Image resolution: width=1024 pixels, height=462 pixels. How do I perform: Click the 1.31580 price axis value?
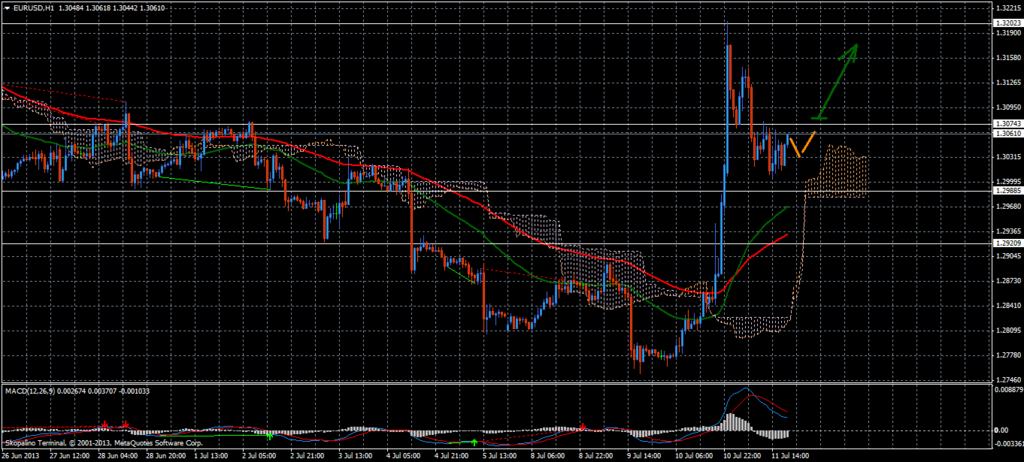pos(1008,58)
